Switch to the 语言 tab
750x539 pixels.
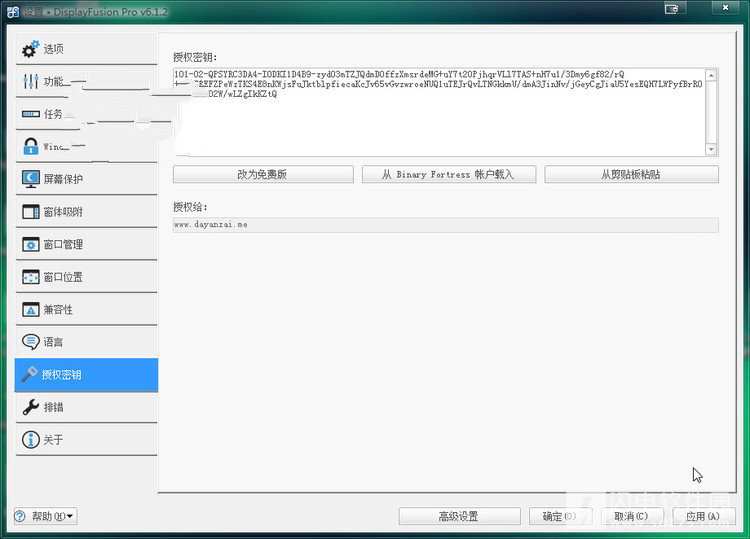[87, 341]
